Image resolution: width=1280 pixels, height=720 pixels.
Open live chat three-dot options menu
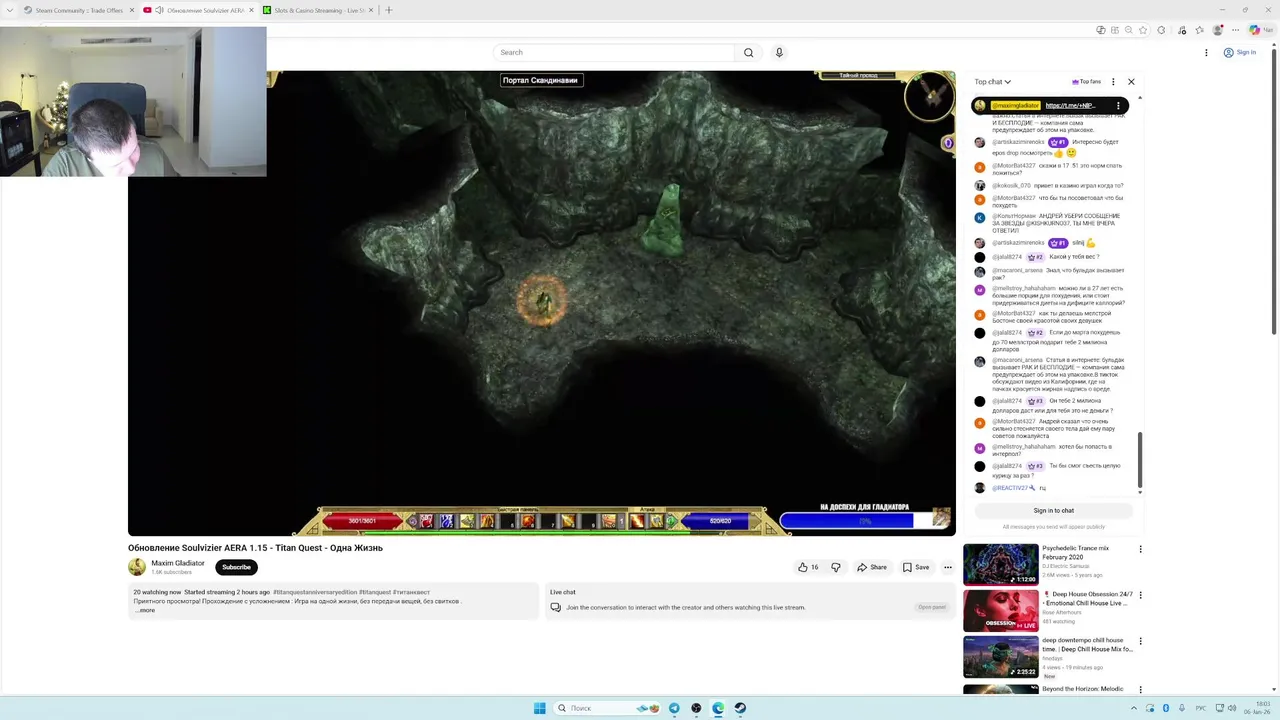pos(1113,82)
